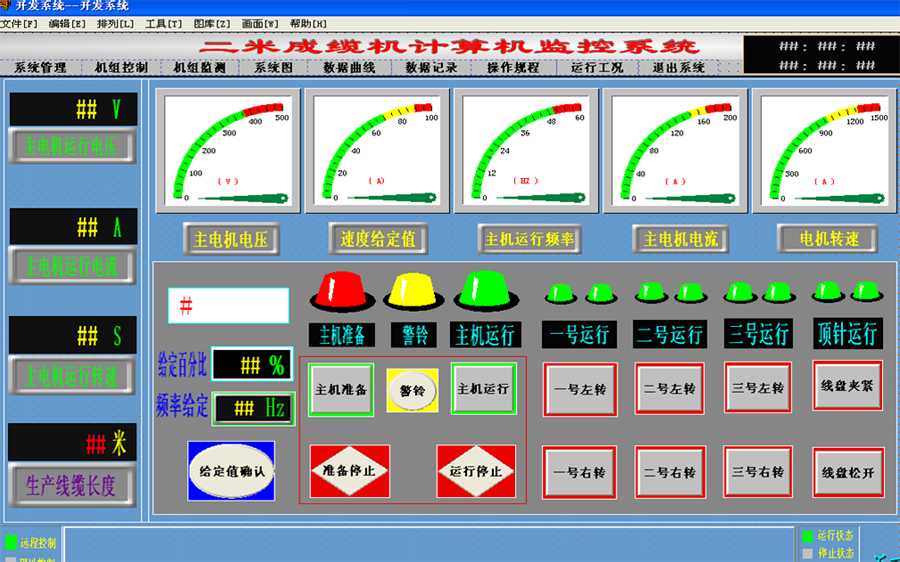Open the 工具[T] menu
This screenshot has height=562, width=900.
point(164,23)
